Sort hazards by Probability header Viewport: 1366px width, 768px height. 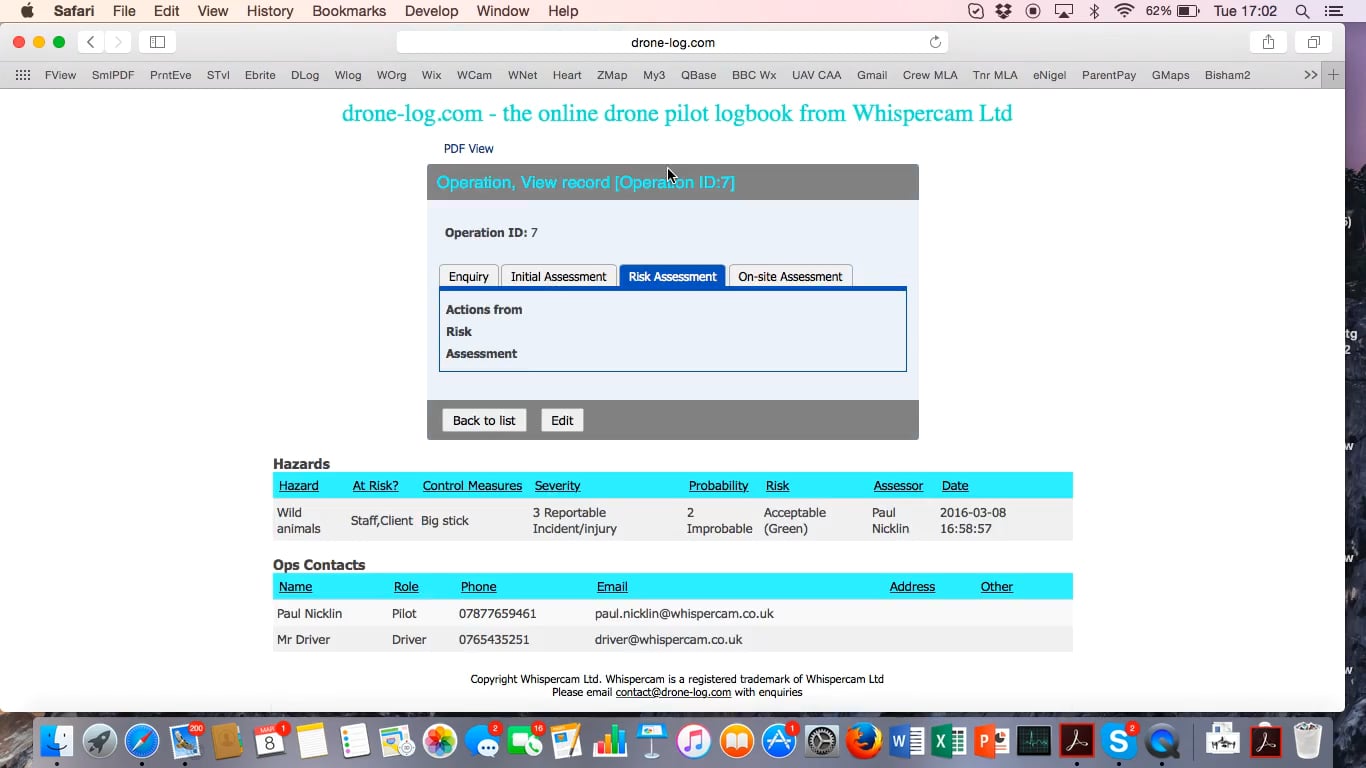point(718,486)
